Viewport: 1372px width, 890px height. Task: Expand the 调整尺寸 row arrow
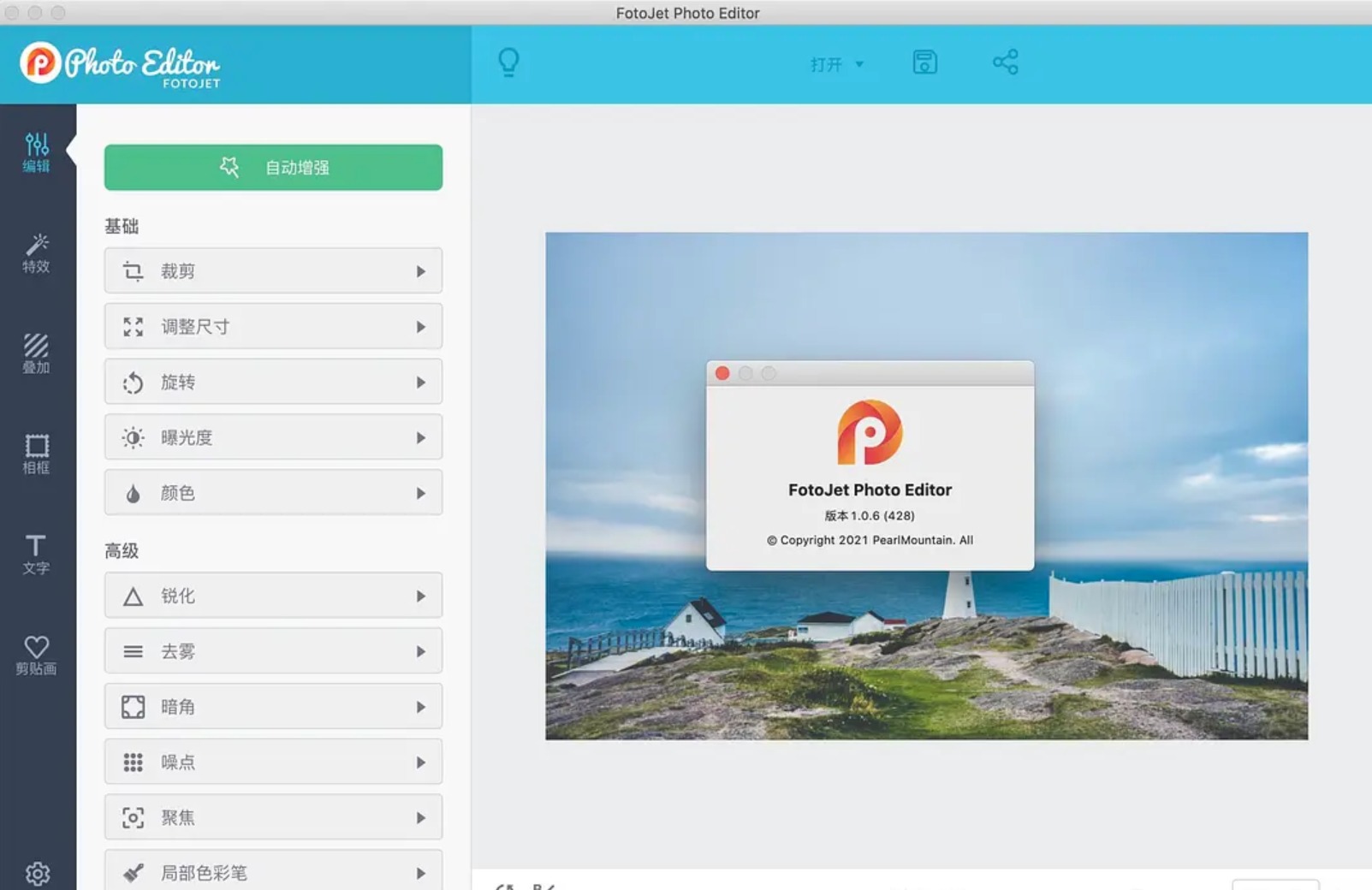421,327
